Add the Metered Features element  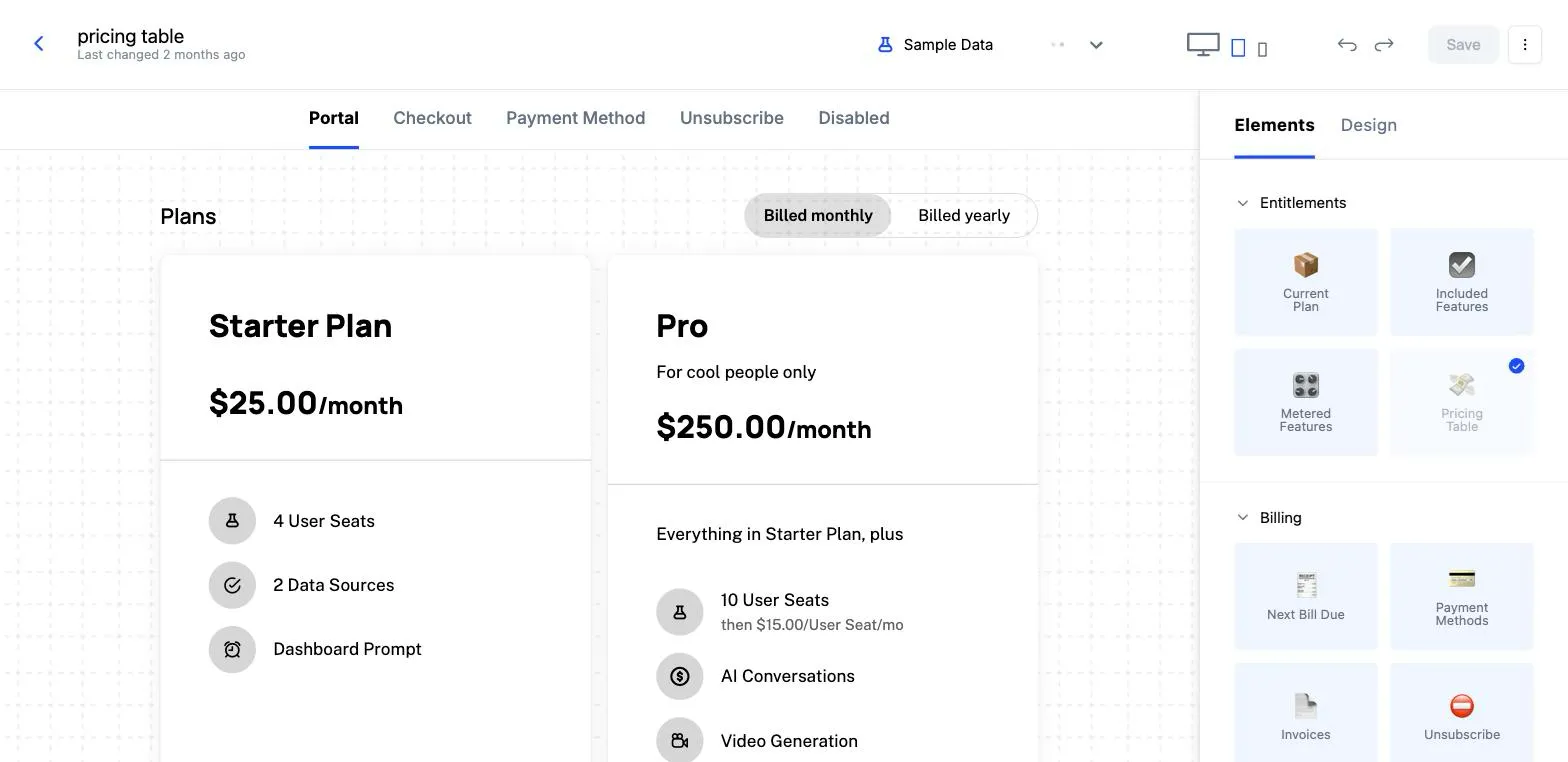click(x=1306, y=402)
